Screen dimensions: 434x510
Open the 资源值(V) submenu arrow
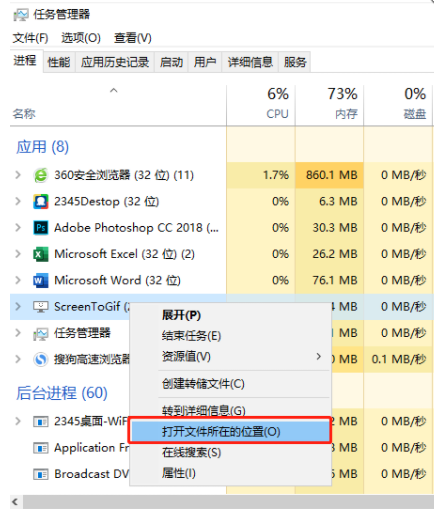coord(319,357)
